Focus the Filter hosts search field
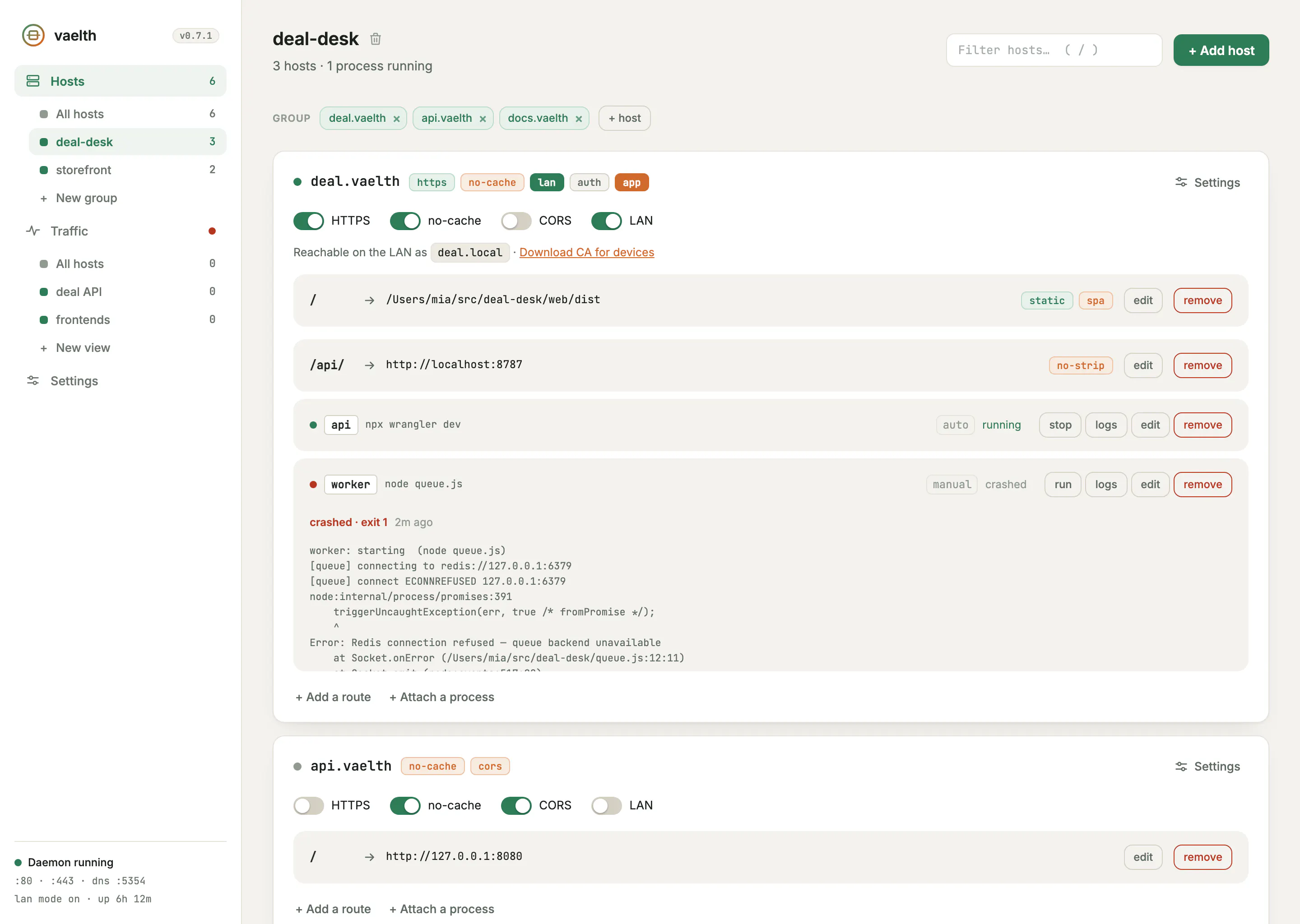The image size is (1300, 924). 1054,50
